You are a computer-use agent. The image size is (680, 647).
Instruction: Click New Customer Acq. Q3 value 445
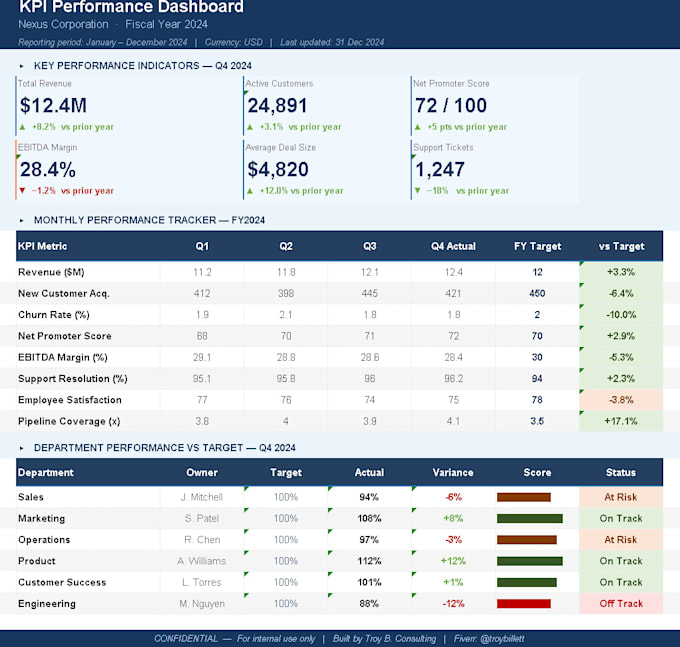(x=369, y=294)
